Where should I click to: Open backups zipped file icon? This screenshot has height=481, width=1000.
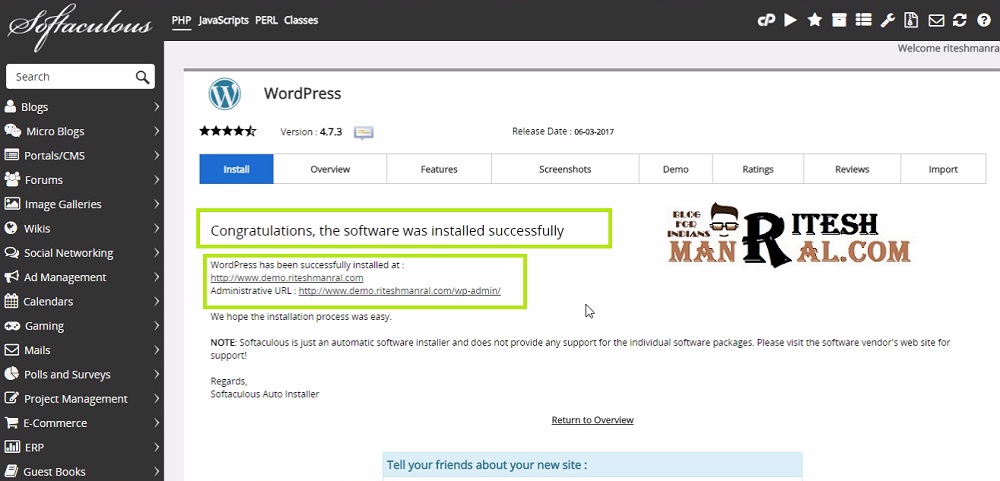coord(911,20)
